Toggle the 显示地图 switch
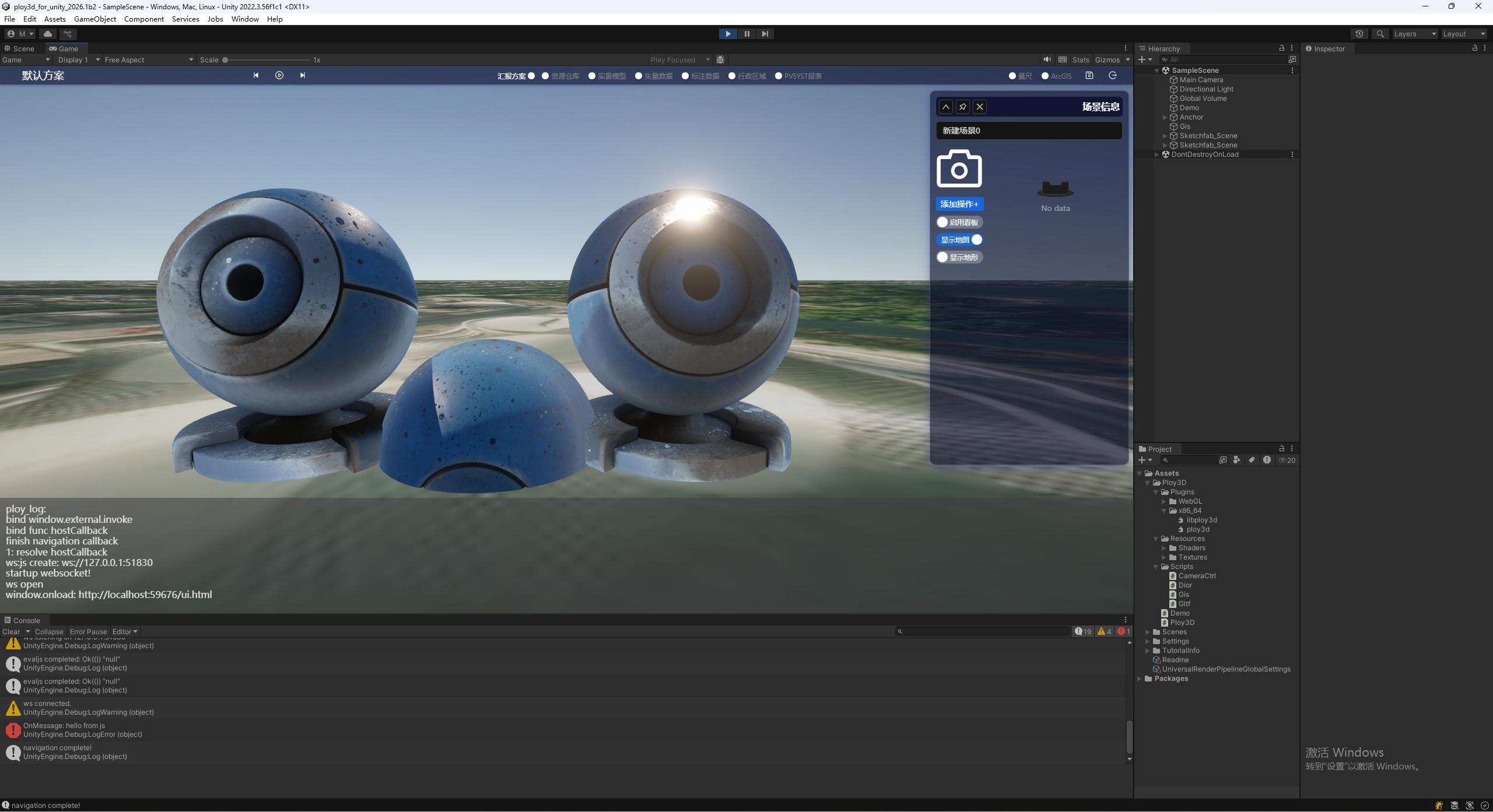Screen dimensions: 1493x812 pyautogui.click(x=960, y=240)
